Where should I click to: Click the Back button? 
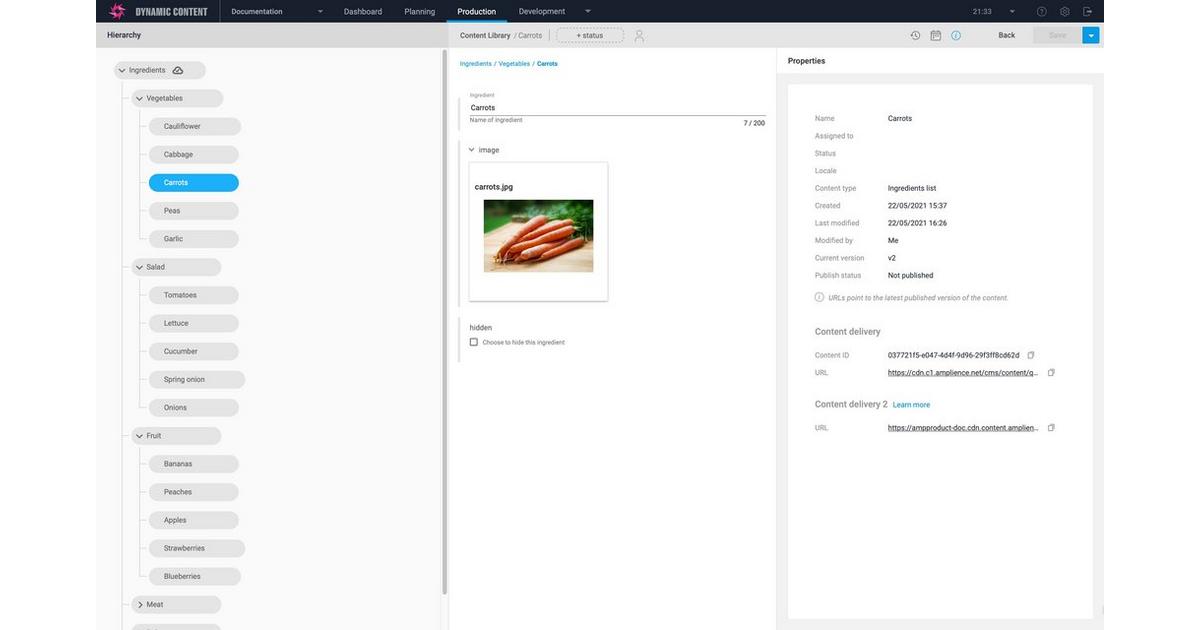click(1007, 35)
